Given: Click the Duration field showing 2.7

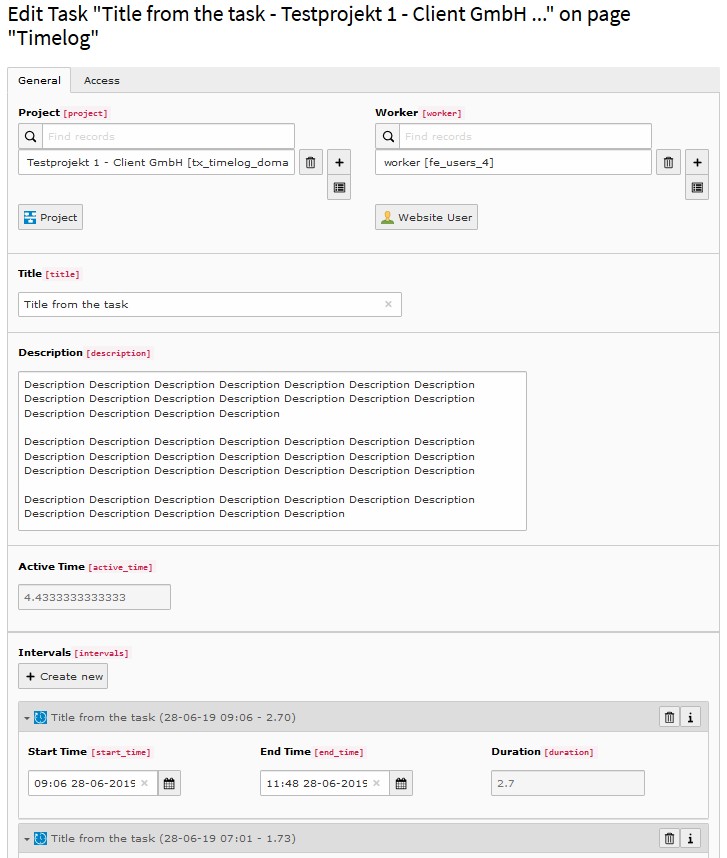Looking at the screenshot, I should coord(568,783).
